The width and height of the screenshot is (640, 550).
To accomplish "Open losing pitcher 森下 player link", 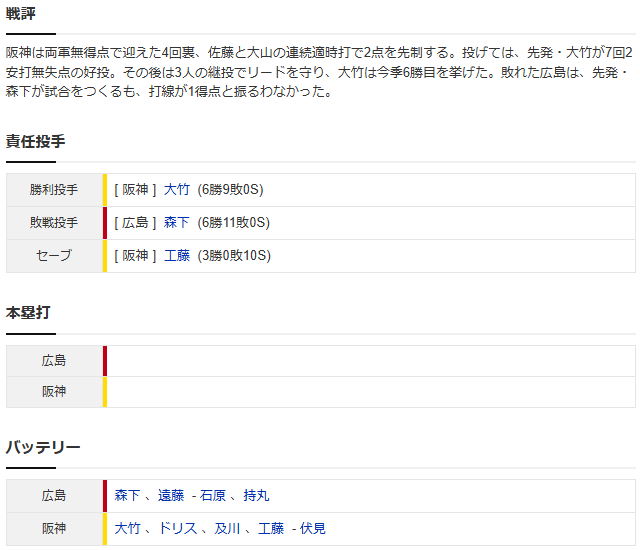I will pos(177,223).
